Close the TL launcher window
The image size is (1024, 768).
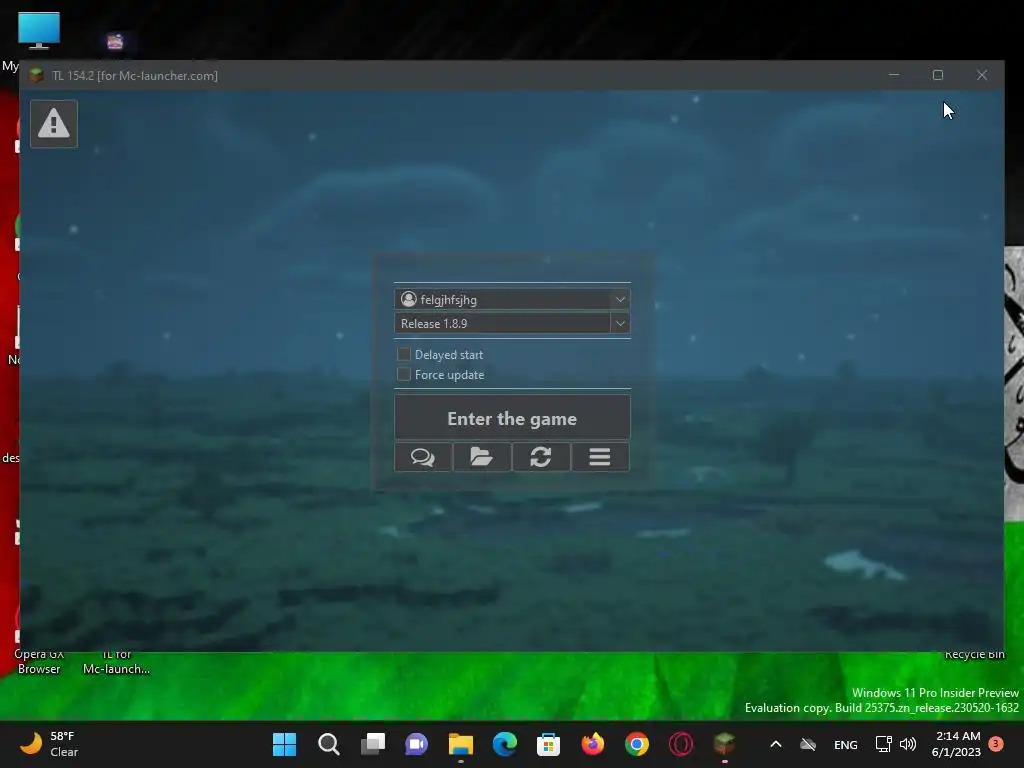982,75
